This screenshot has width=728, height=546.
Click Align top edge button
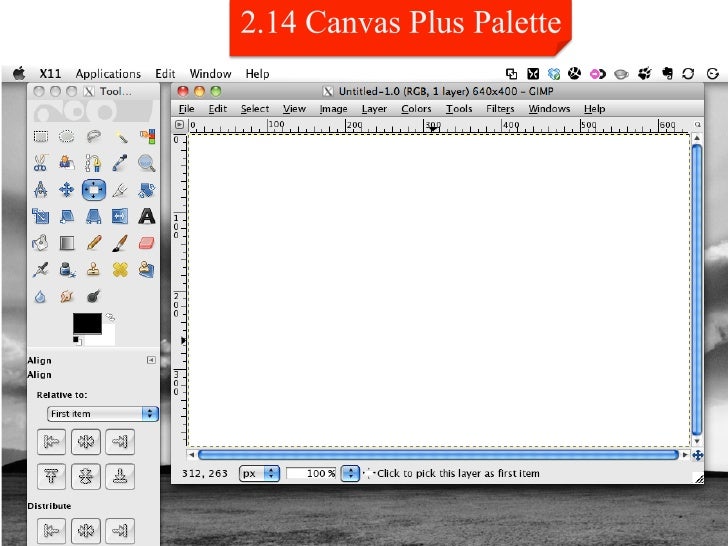point(51,476)
